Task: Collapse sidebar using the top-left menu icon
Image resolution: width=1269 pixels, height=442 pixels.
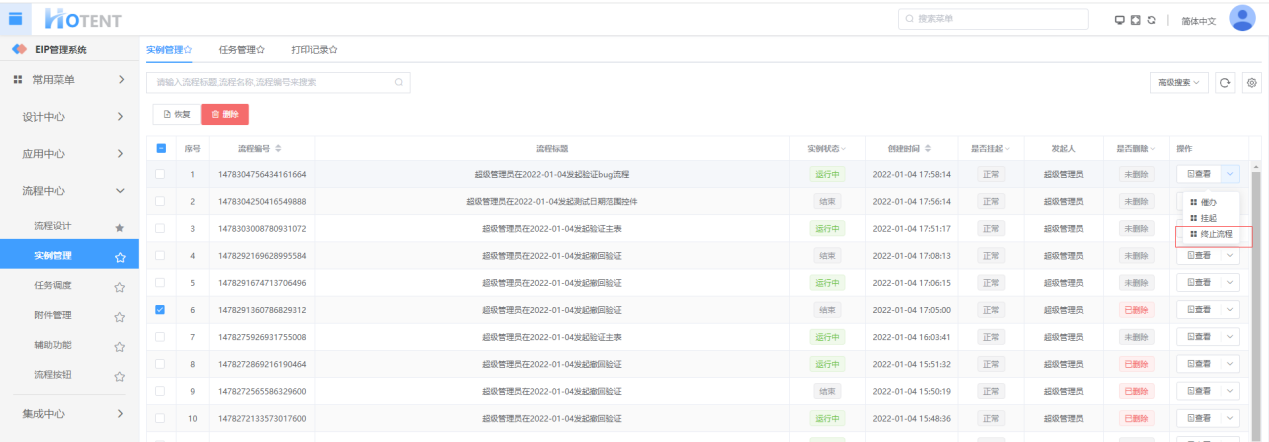Action: pos(16,17)
